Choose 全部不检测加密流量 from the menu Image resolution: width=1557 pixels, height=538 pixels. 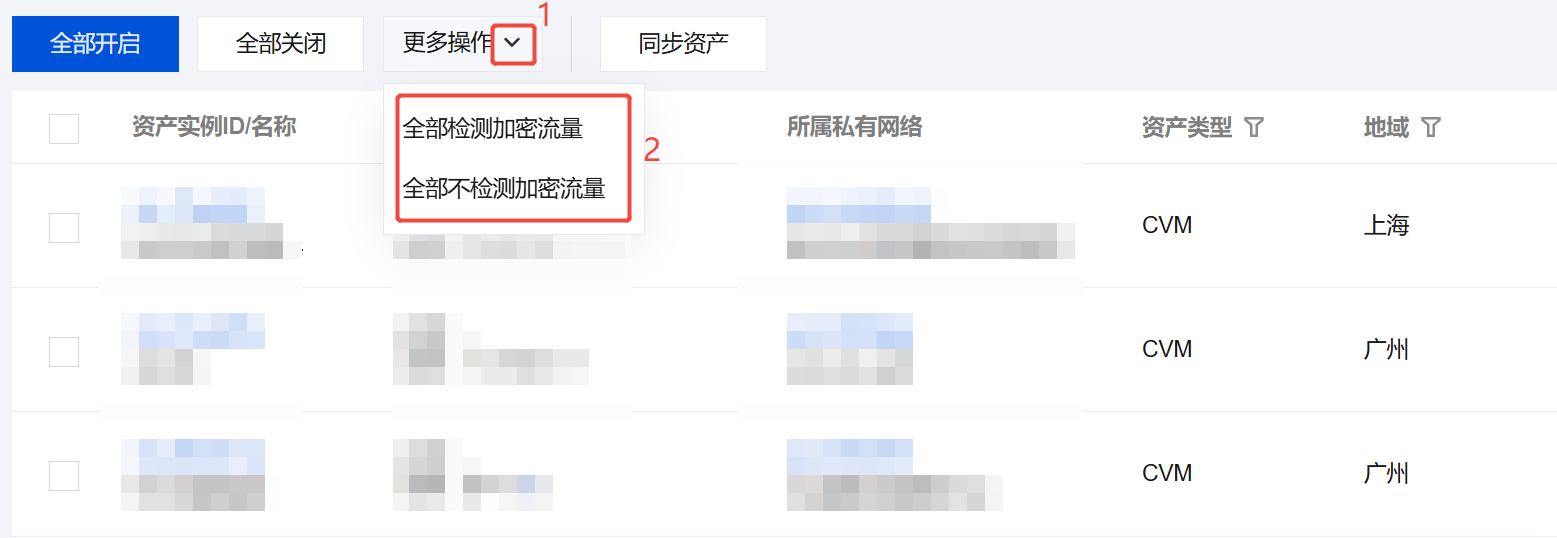(x=504, y=188)
